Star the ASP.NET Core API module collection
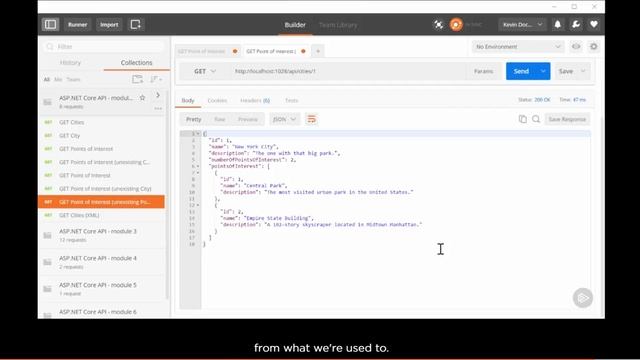The width and height of the screenshot is (640, 360). [142, 98]
